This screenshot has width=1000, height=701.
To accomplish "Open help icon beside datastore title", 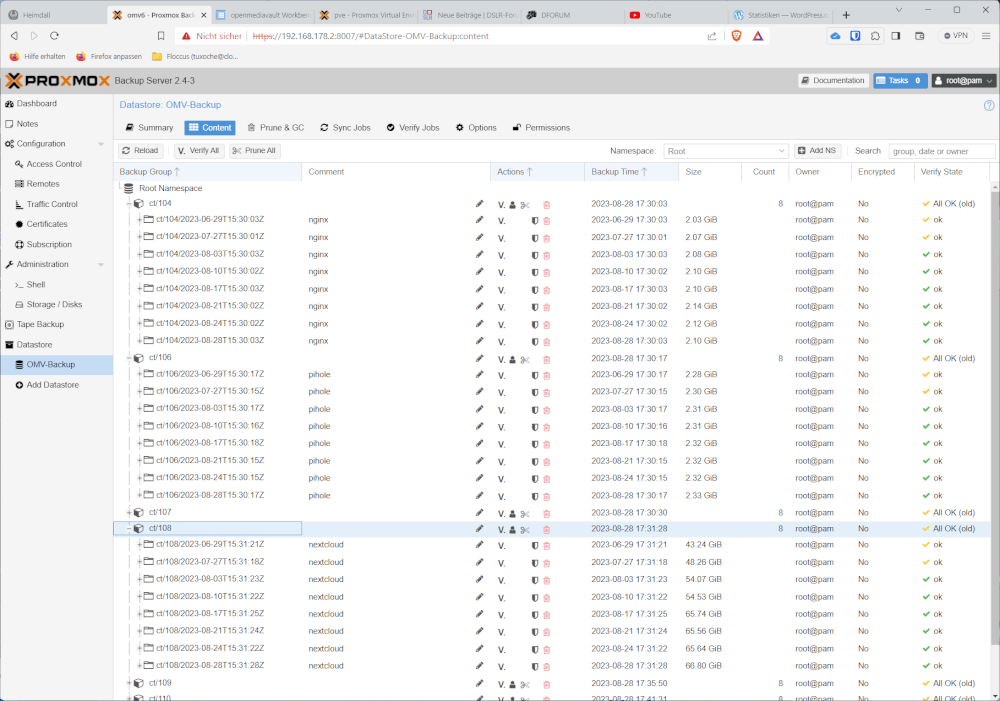I will pos(989,106).
